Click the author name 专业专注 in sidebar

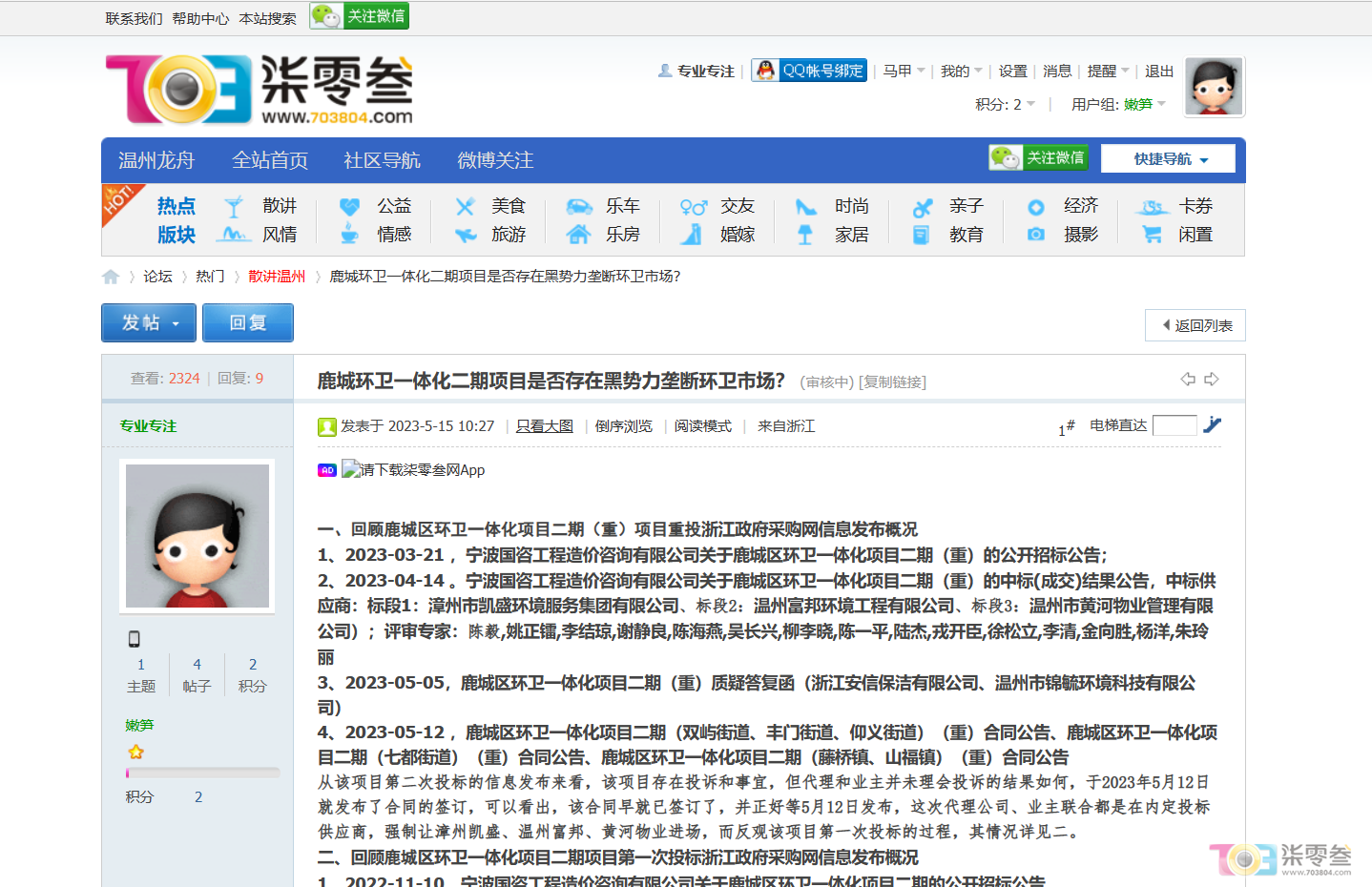[149, 426]
